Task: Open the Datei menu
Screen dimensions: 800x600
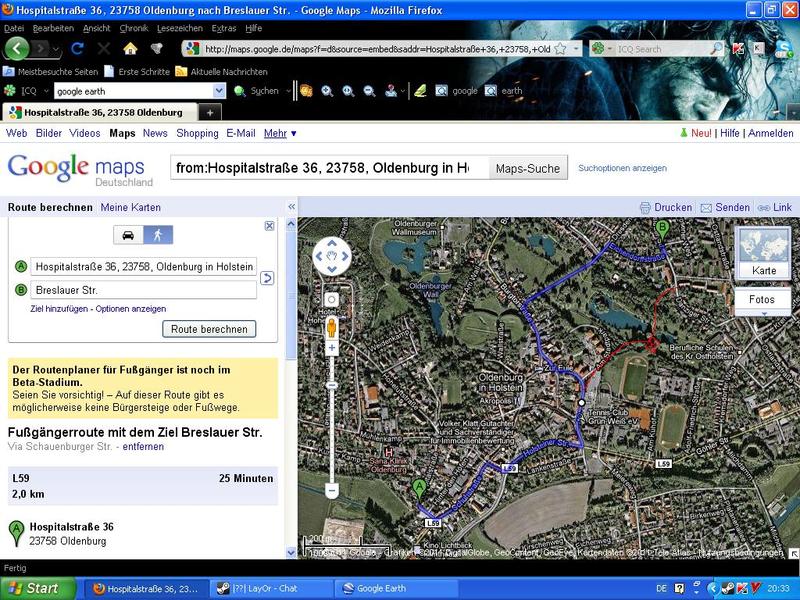Action: [x=14, y=28]
